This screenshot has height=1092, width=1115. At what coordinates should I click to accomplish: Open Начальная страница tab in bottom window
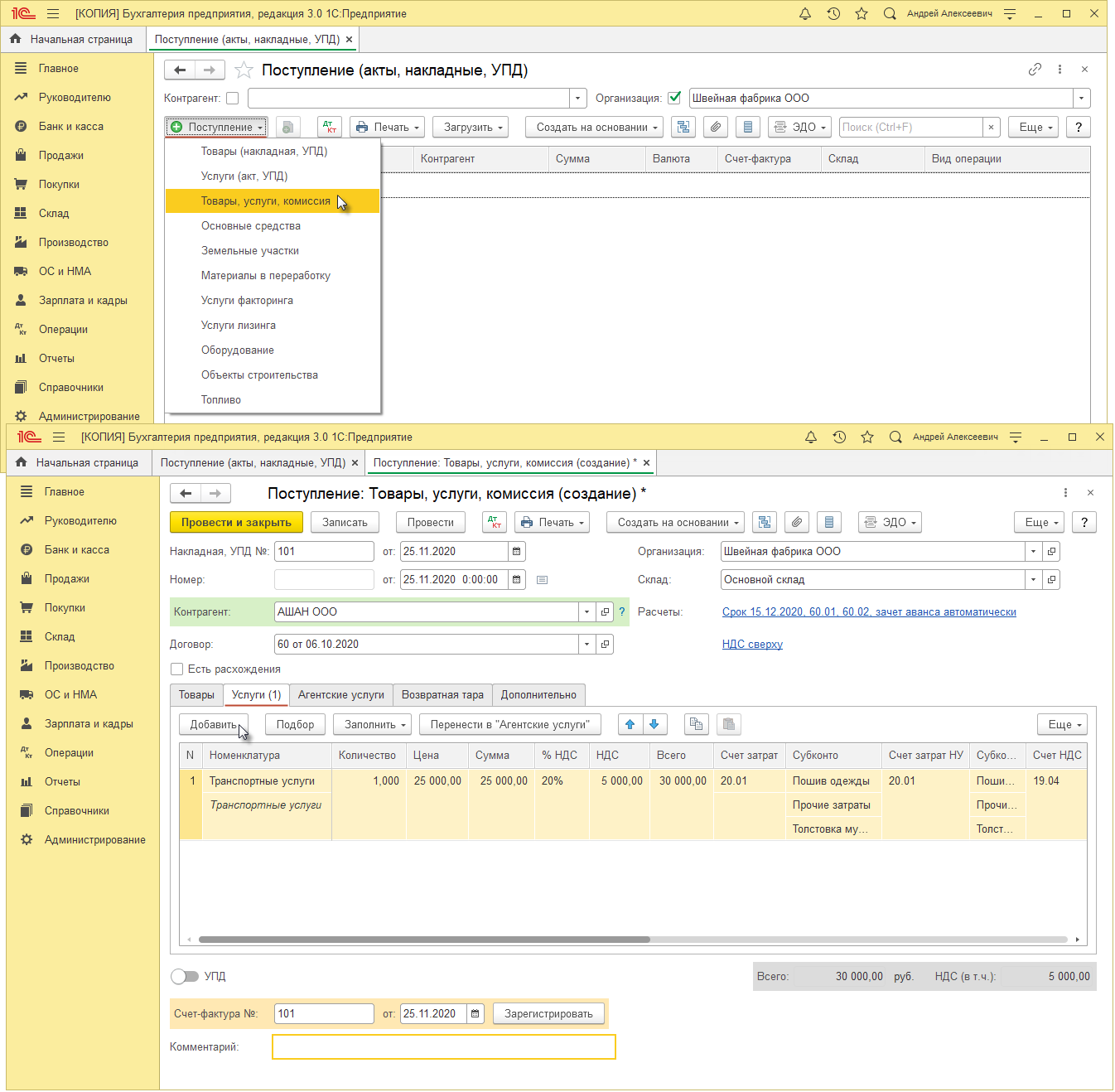(x=78, y=462)
